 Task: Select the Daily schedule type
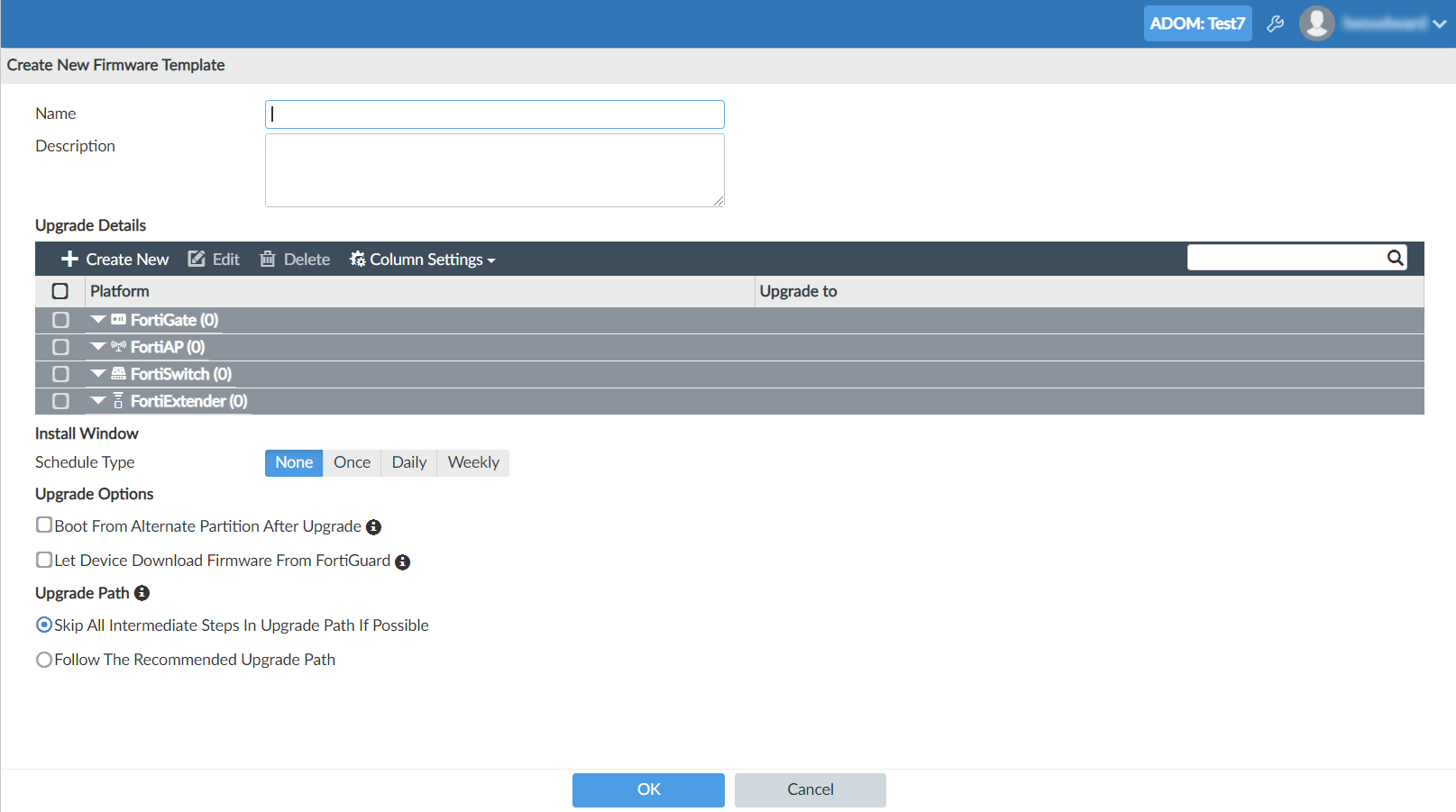[409, 462]
